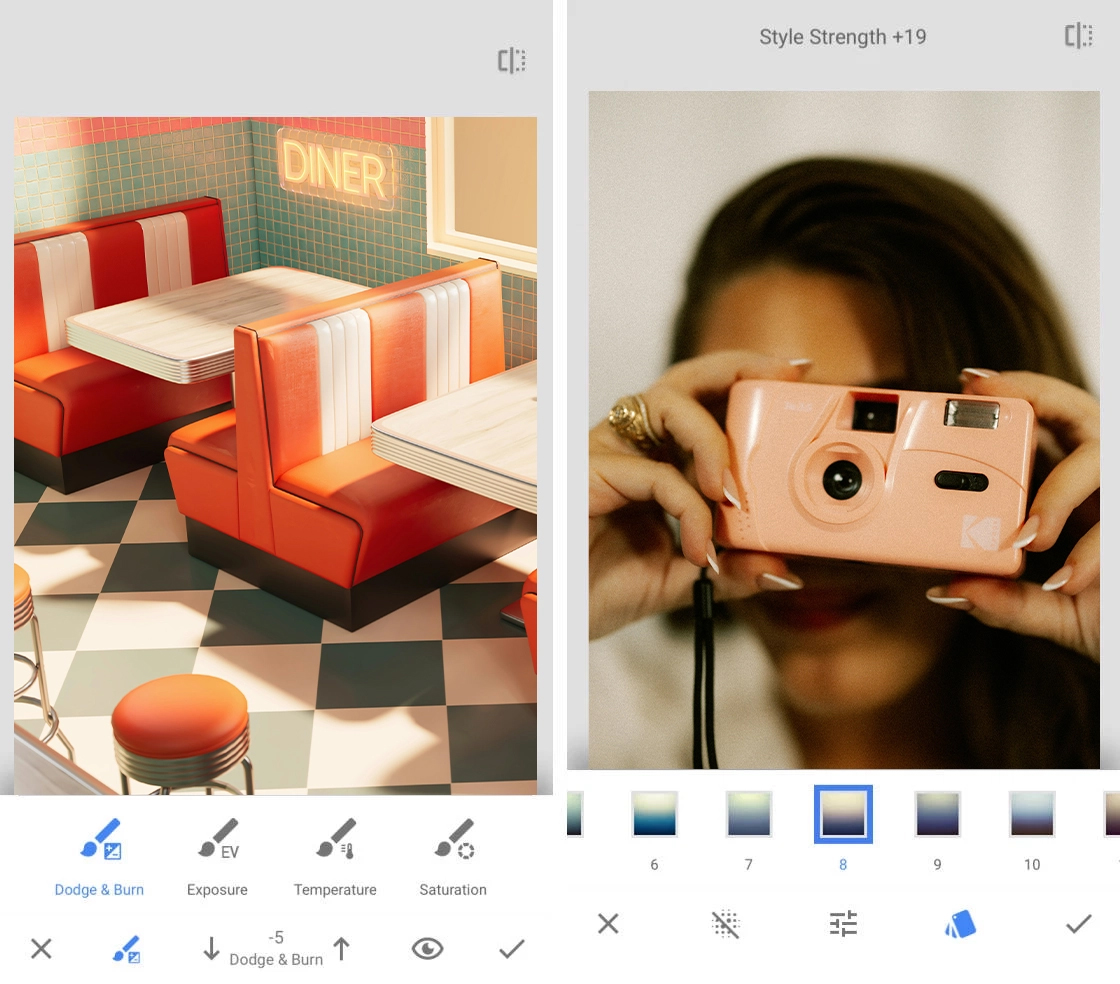Choose film style 9 thumbnail
Screen dimensions: 1120x984
(937, 814)
